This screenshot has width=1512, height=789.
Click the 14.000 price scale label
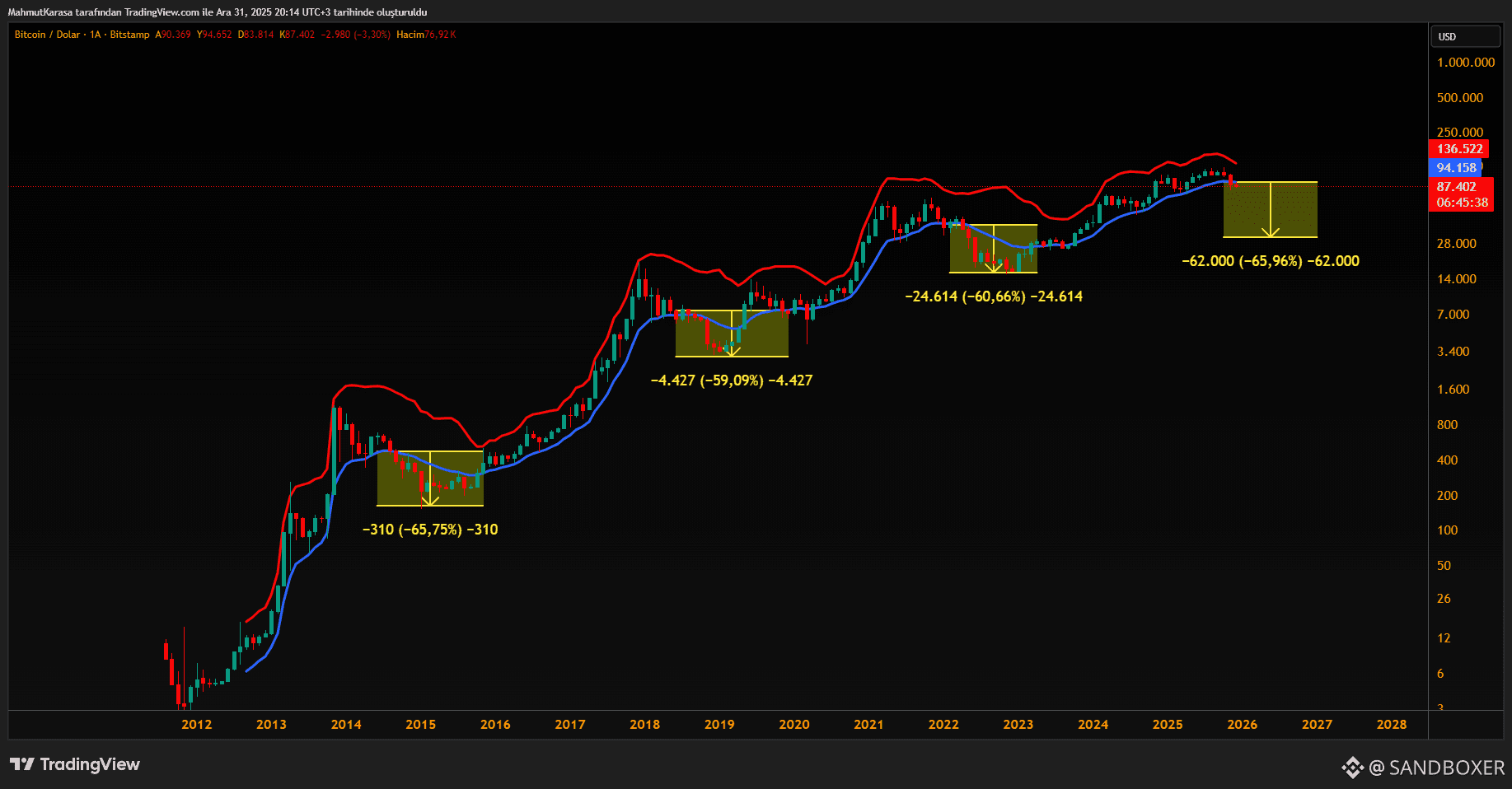click(x=1457, y=279)
